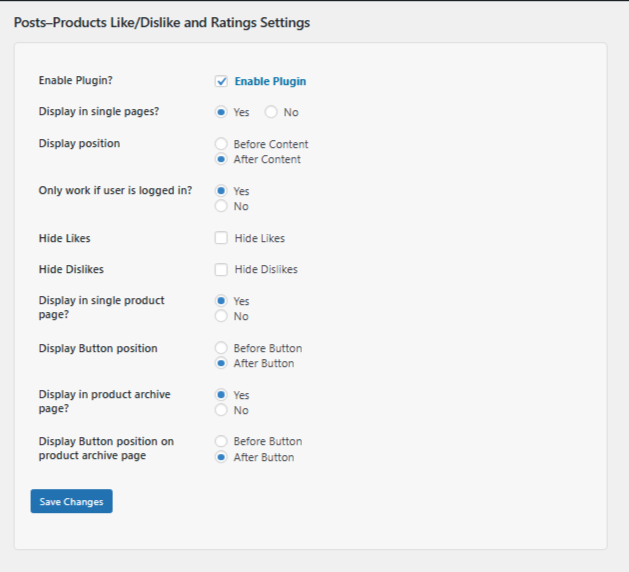629x572 pixels.
Task: Pick After Button for product archive page
Action: pyautogui.click(x=221, y=457)
